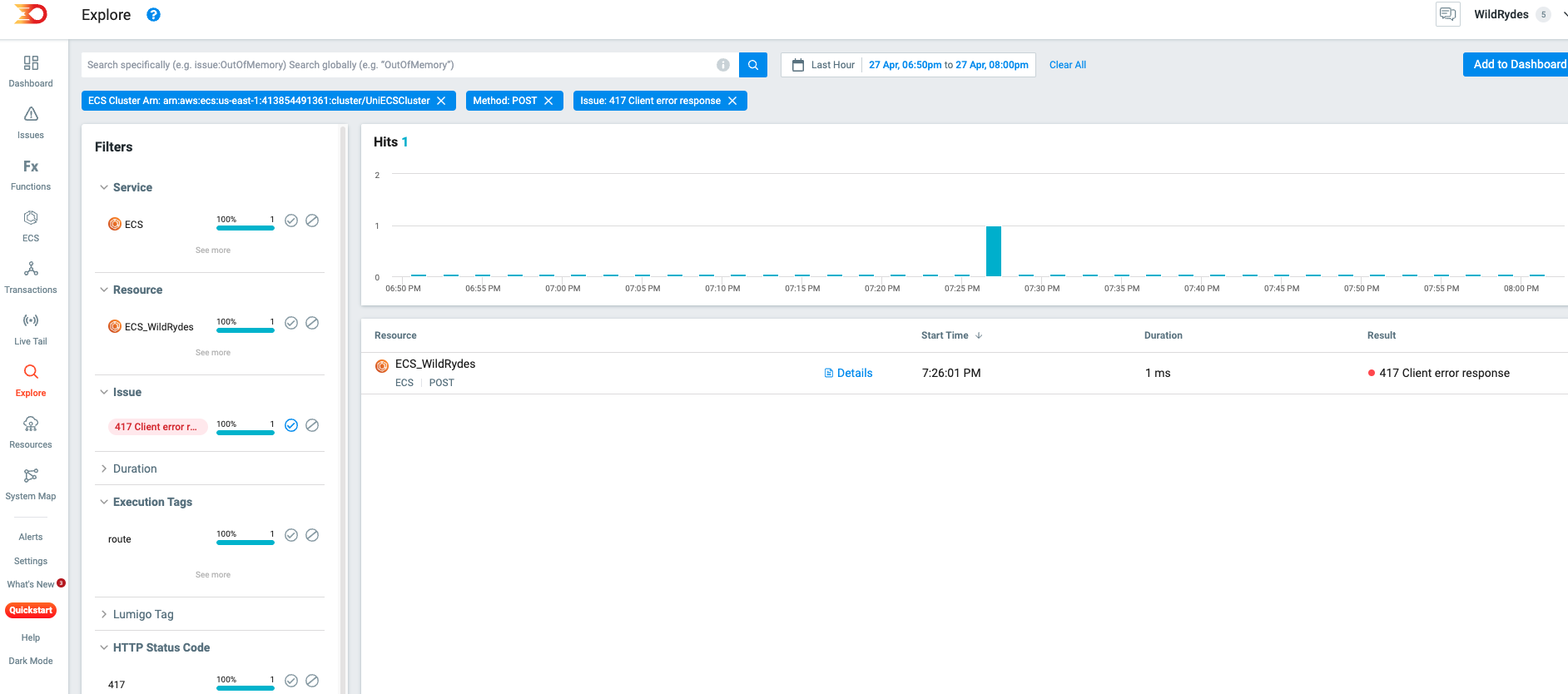1568x694 pixels.
Task: Click the ECS service filter icon
Action: pyautogui.click(x=115, y=224)
